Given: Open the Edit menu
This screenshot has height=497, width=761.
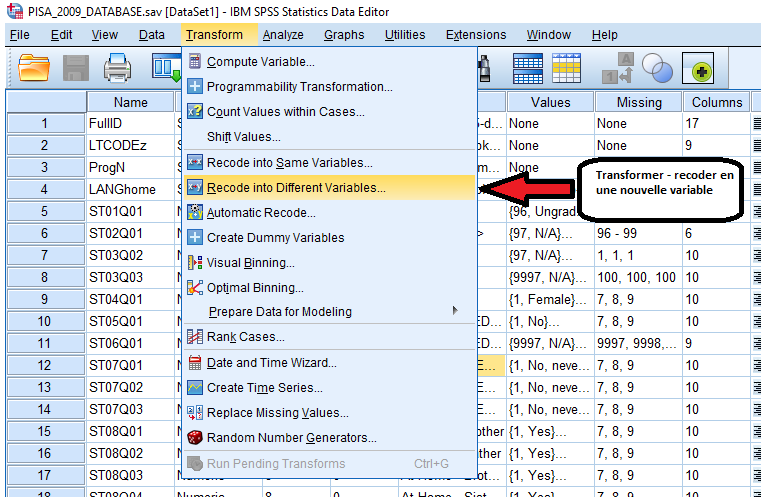Looking at the screenshot, I should click(x=61, y=35).
